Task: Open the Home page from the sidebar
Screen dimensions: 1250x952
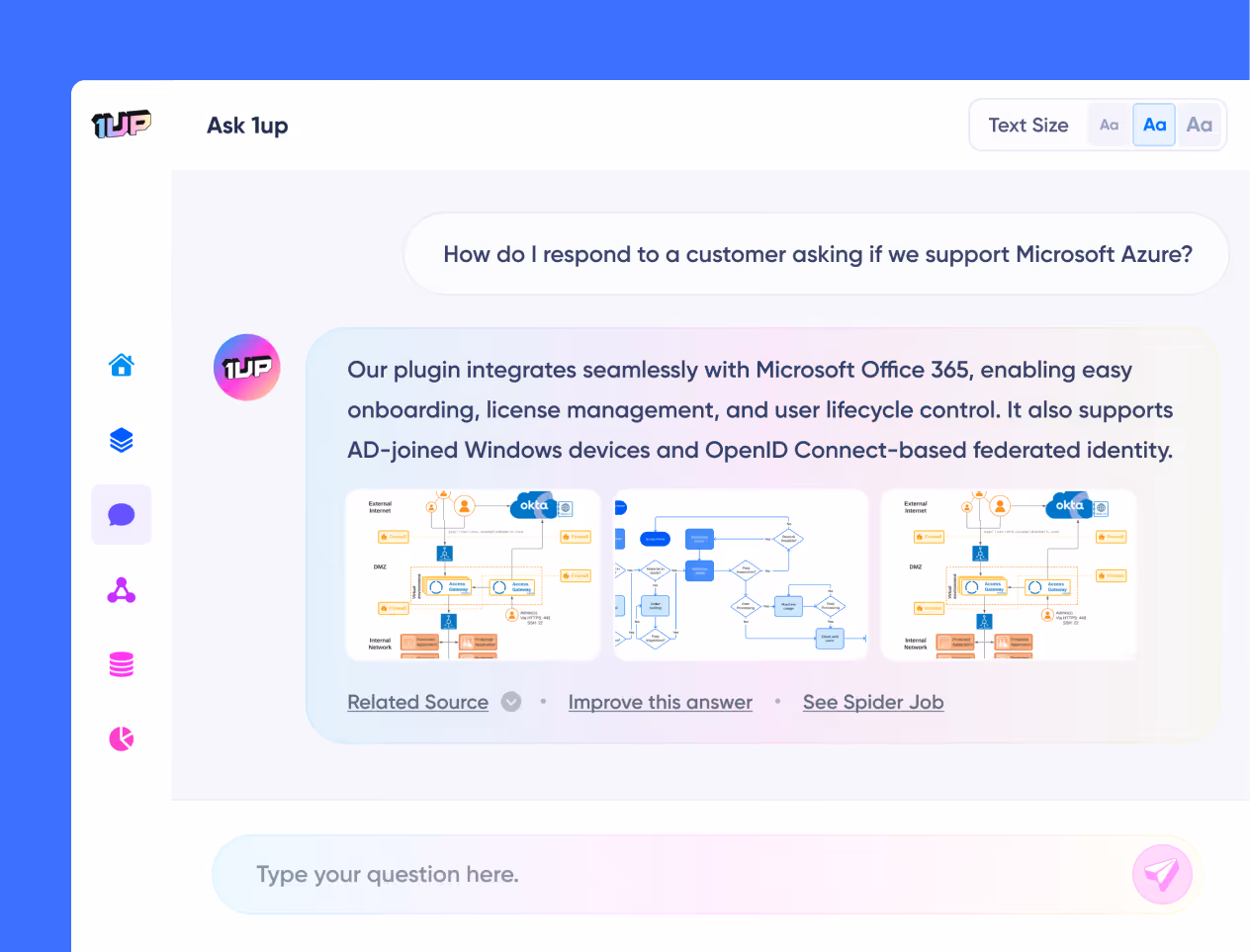Action: (121, 365)
